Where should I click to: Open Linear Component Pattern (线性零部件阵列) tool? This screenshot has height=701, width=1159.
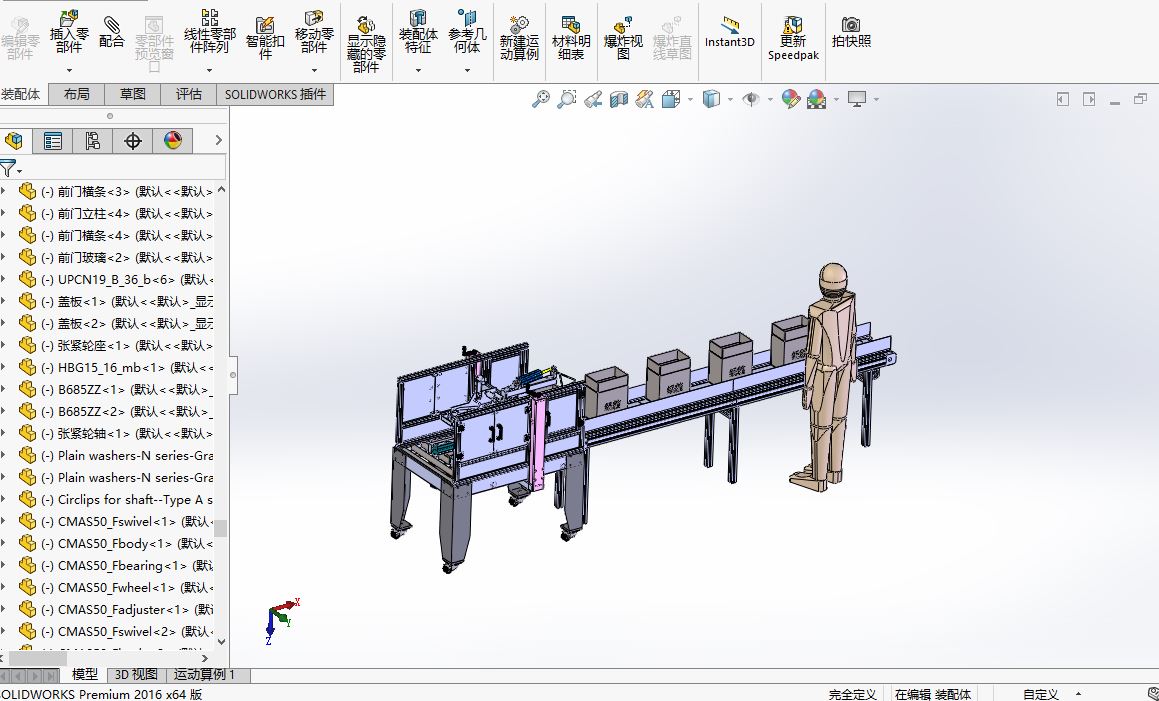click(x=209, y=32)
